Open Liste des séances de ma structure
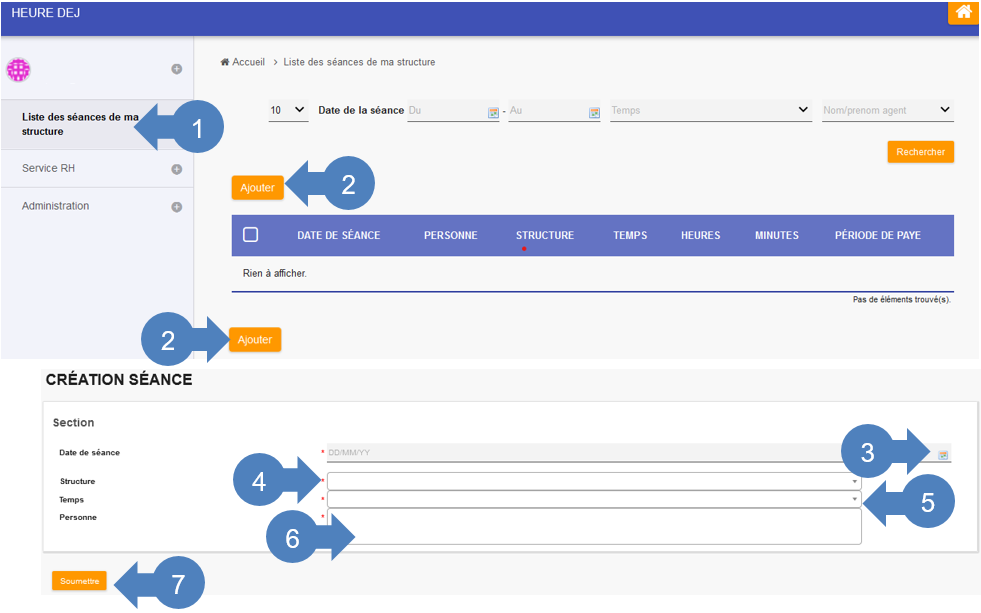981x613 pixels. click(x=80, y=124)
